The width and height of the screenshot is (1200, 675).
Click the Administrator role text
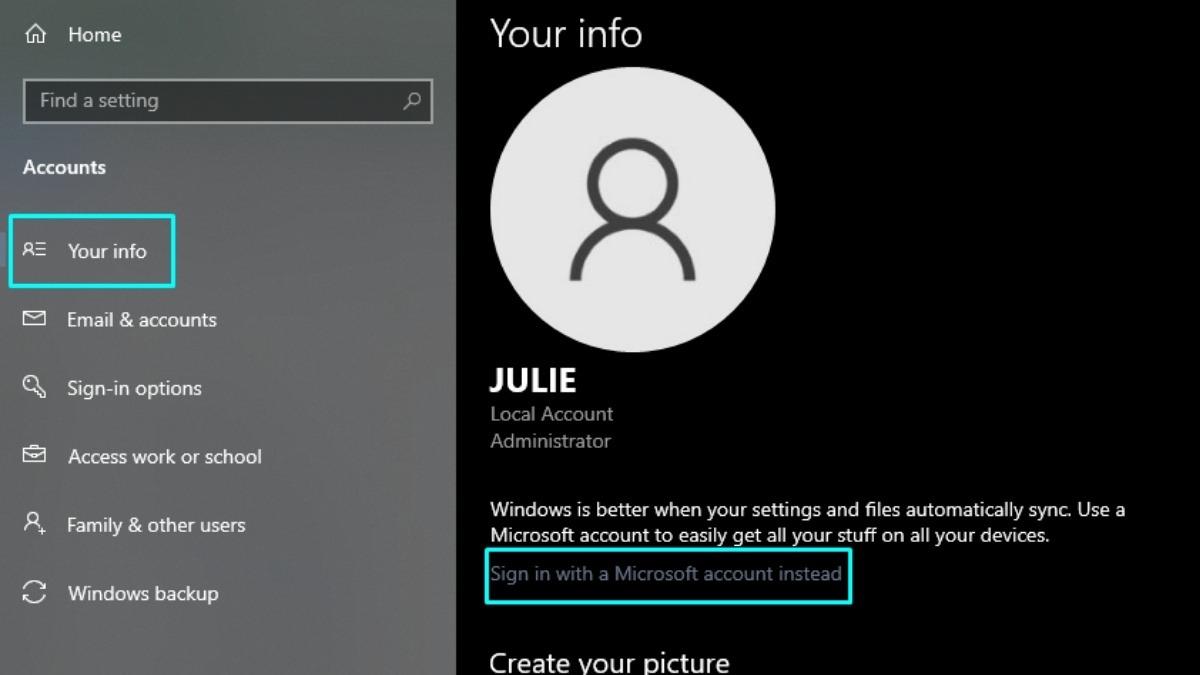point(551,441)
